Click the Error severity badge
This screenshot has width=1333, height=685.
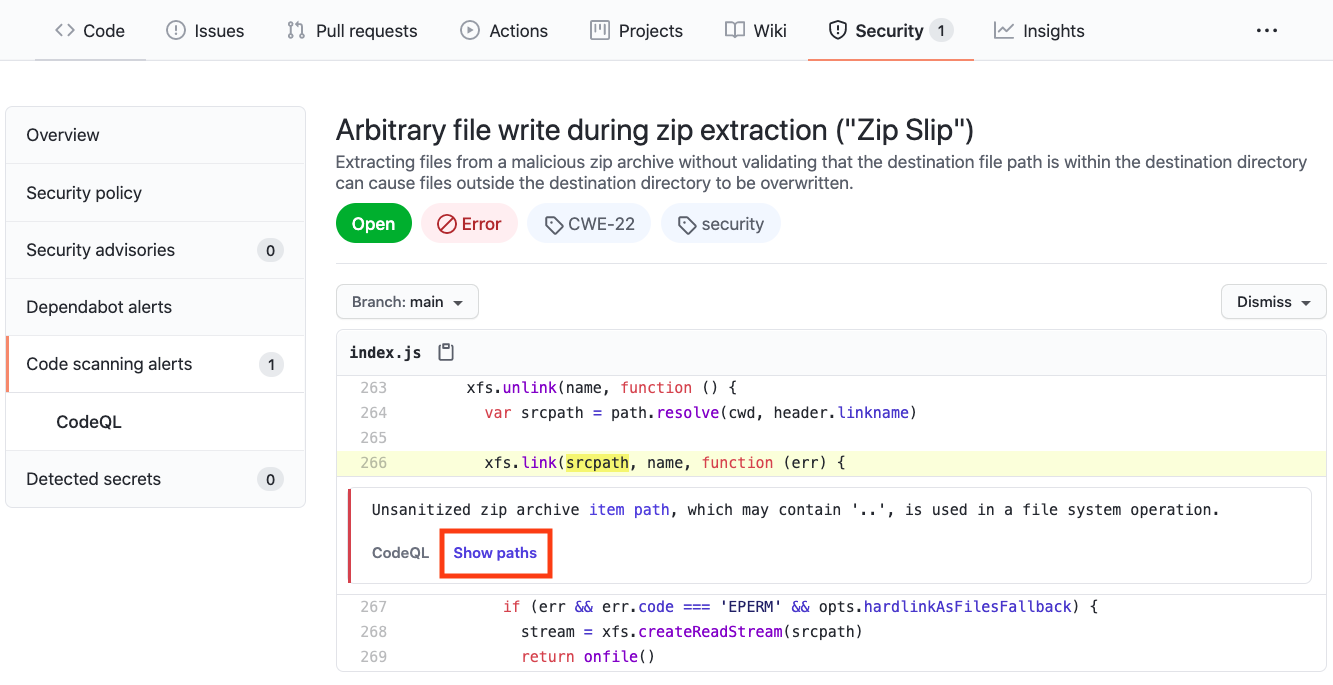[469, 224]
